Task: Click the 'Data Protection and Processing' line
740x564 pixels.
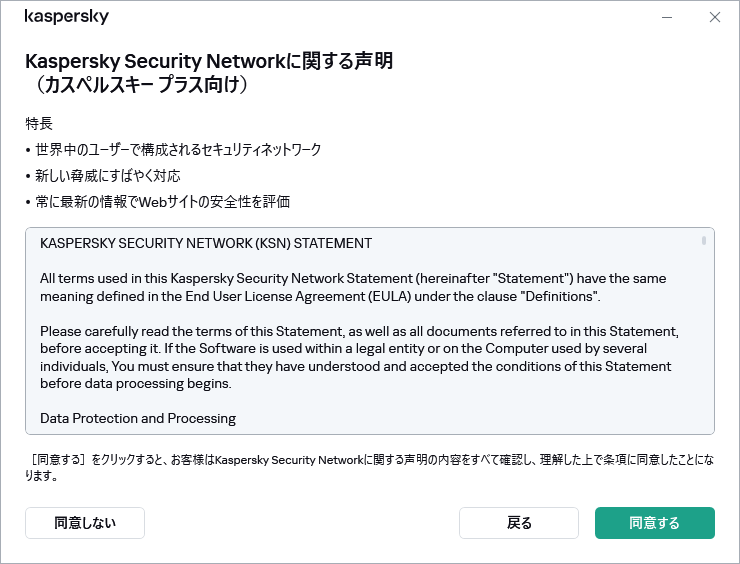Action: pyautogui.click(x=138, y=418)
